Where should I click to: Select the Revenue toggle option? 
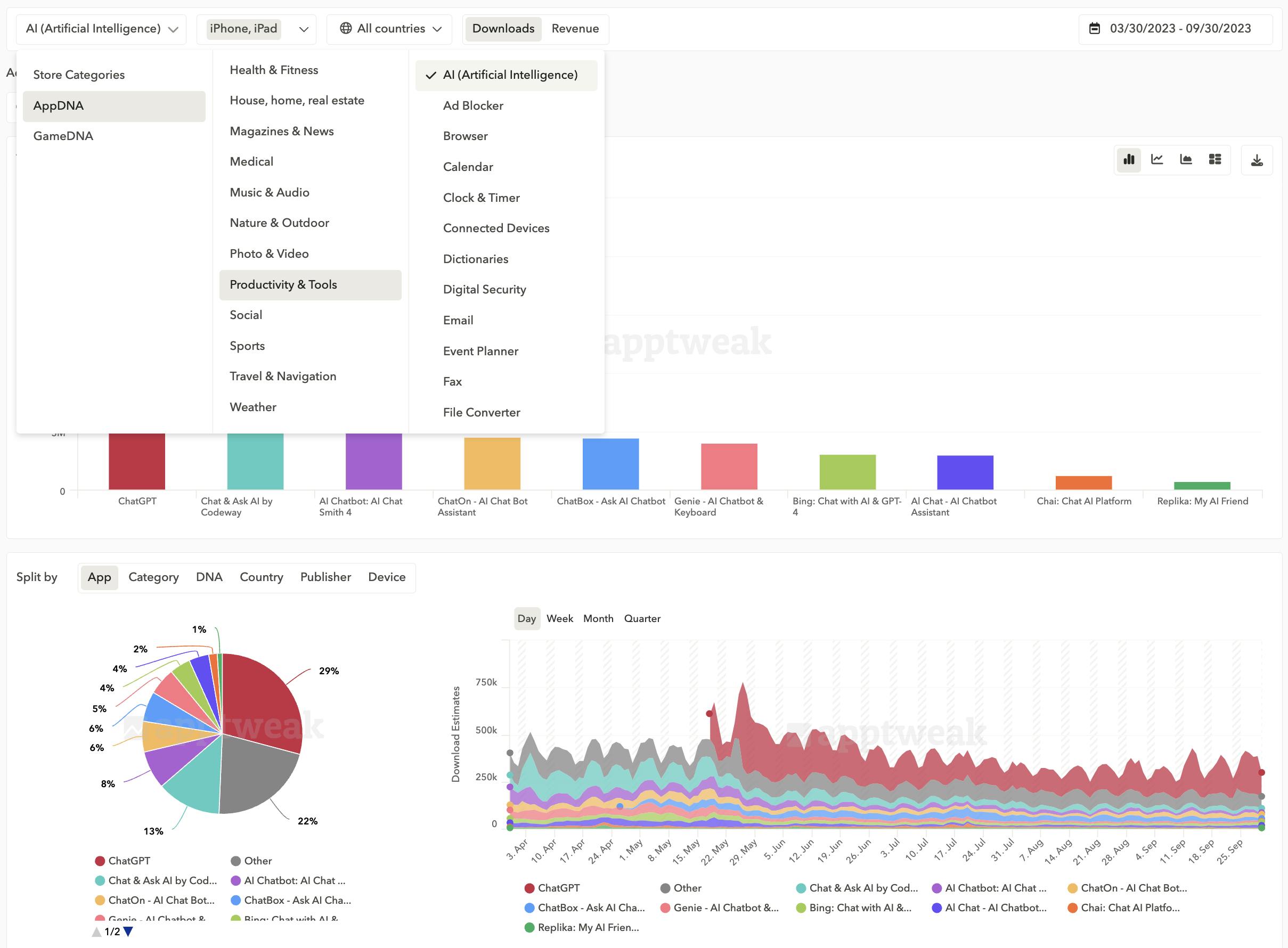pos(575,28)
